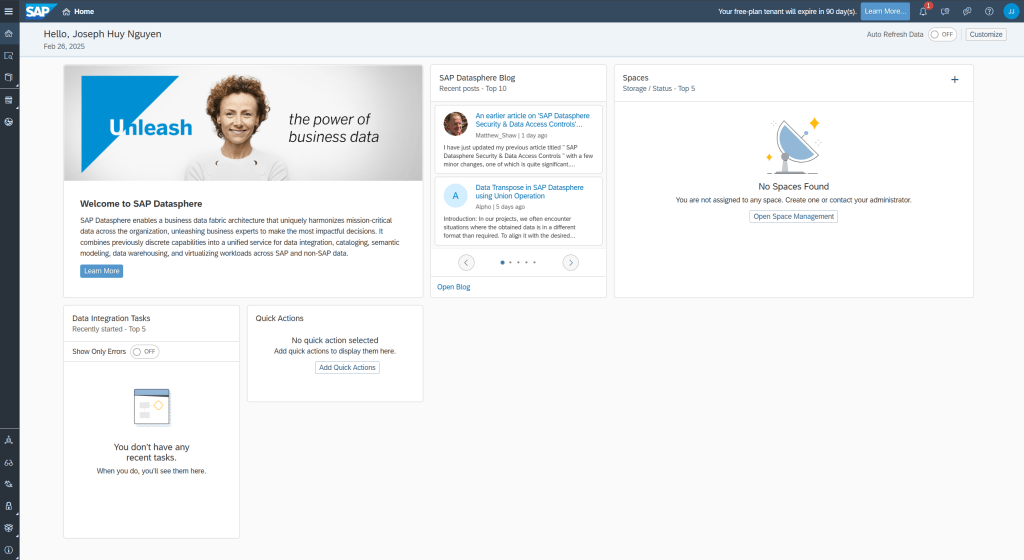Open the JJ user profile avatar
Screen dimensions: 1024x560
point(1010,11)
